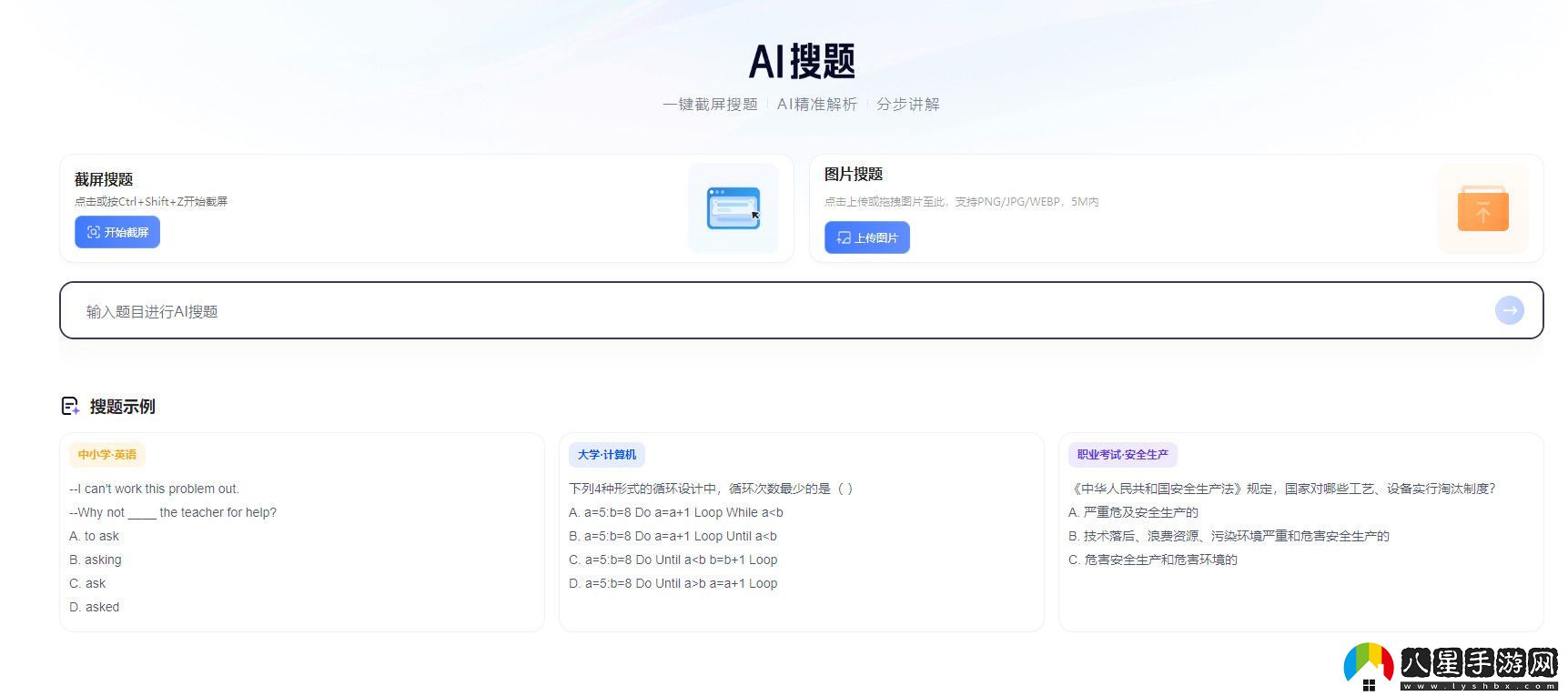This screenshot has height=696, width=1568.
Task: Select option B. a=5:b=8 Loop Until a<b
Action: [x=673, y=536]
